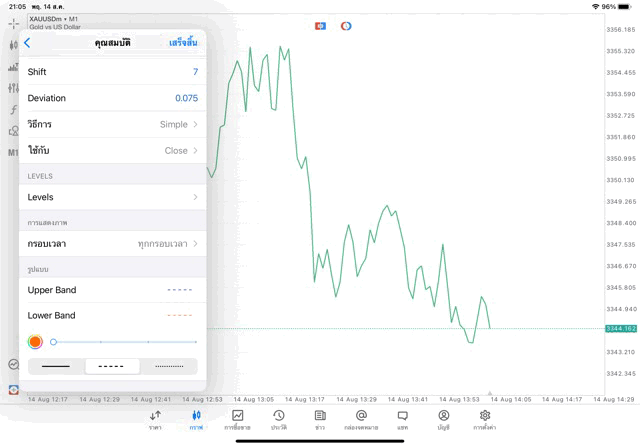Screen dimensions: 640x447
Task: Open the method option set to Simple
Action: (112, 124)
